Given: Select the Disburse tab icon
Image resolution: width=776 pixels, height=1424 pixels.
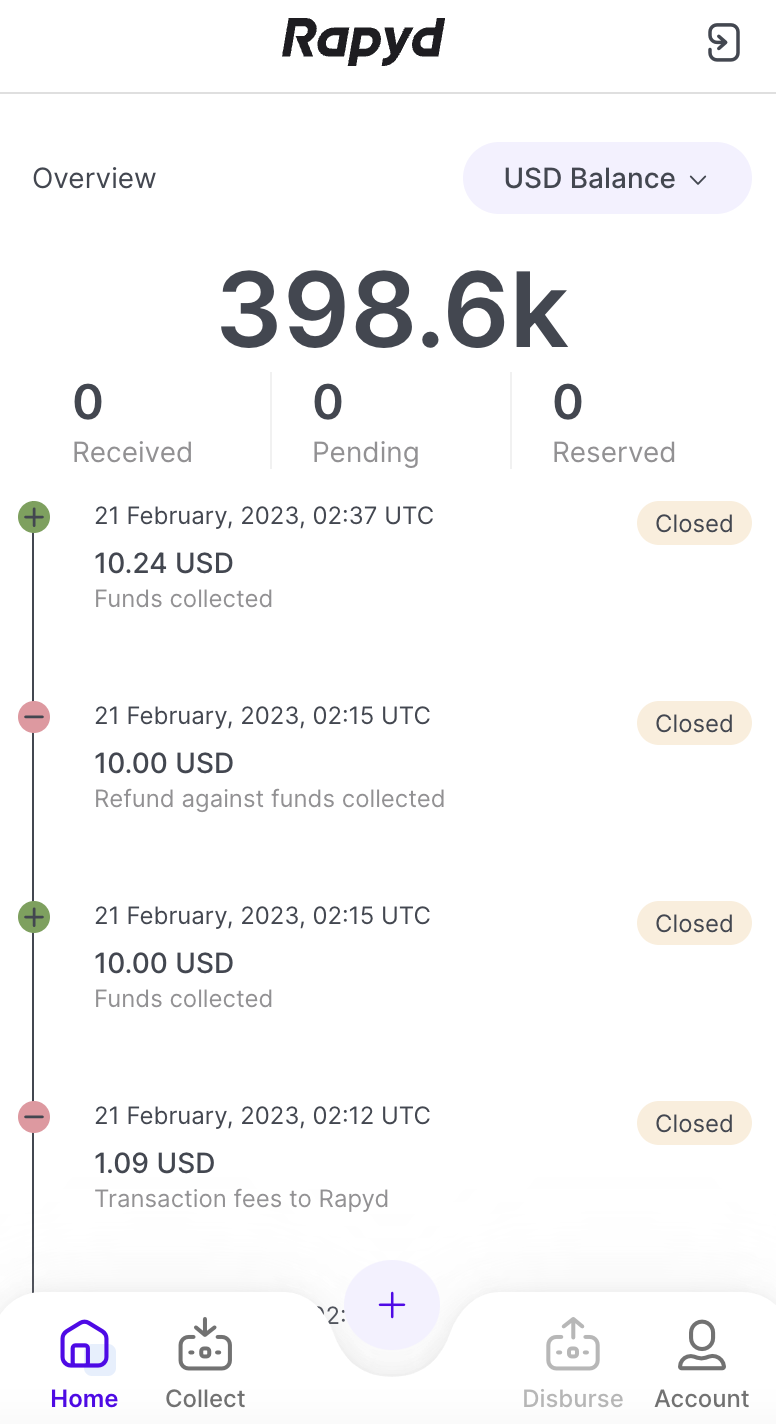Looking at the screenshot, I should tap(572, 1363).
